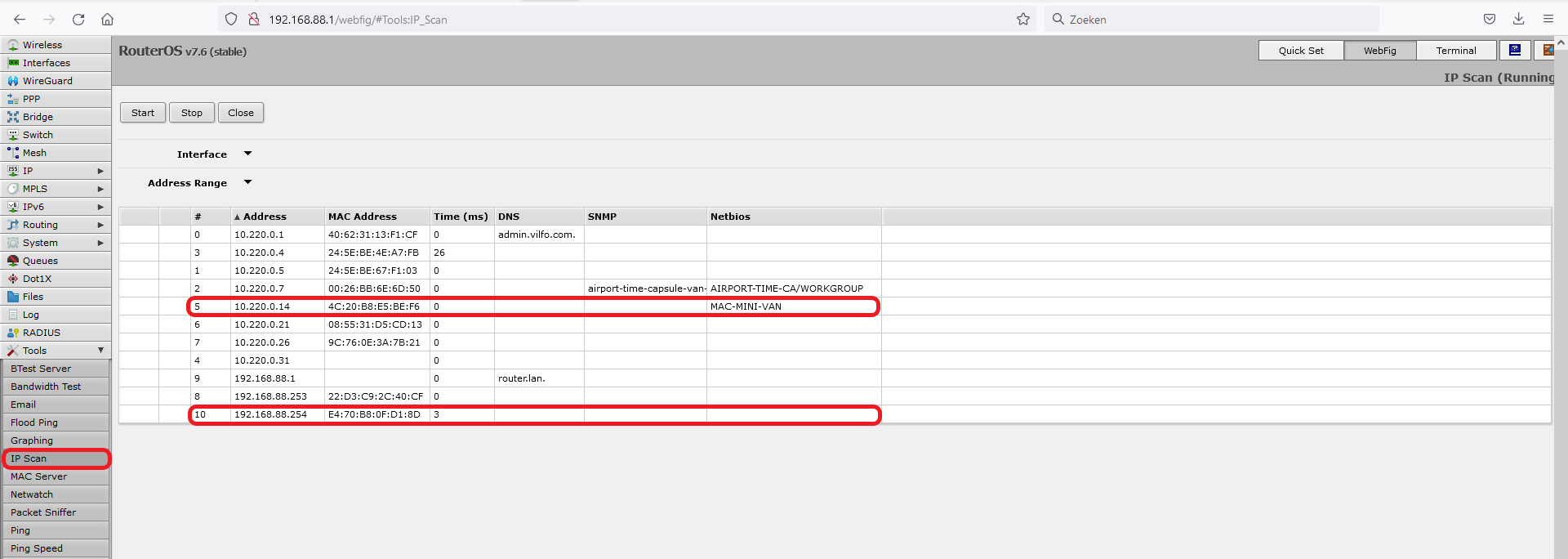This screenshot has height=559, width=1568.
Task: Click the Start scan button
Action: click(143, 113)
